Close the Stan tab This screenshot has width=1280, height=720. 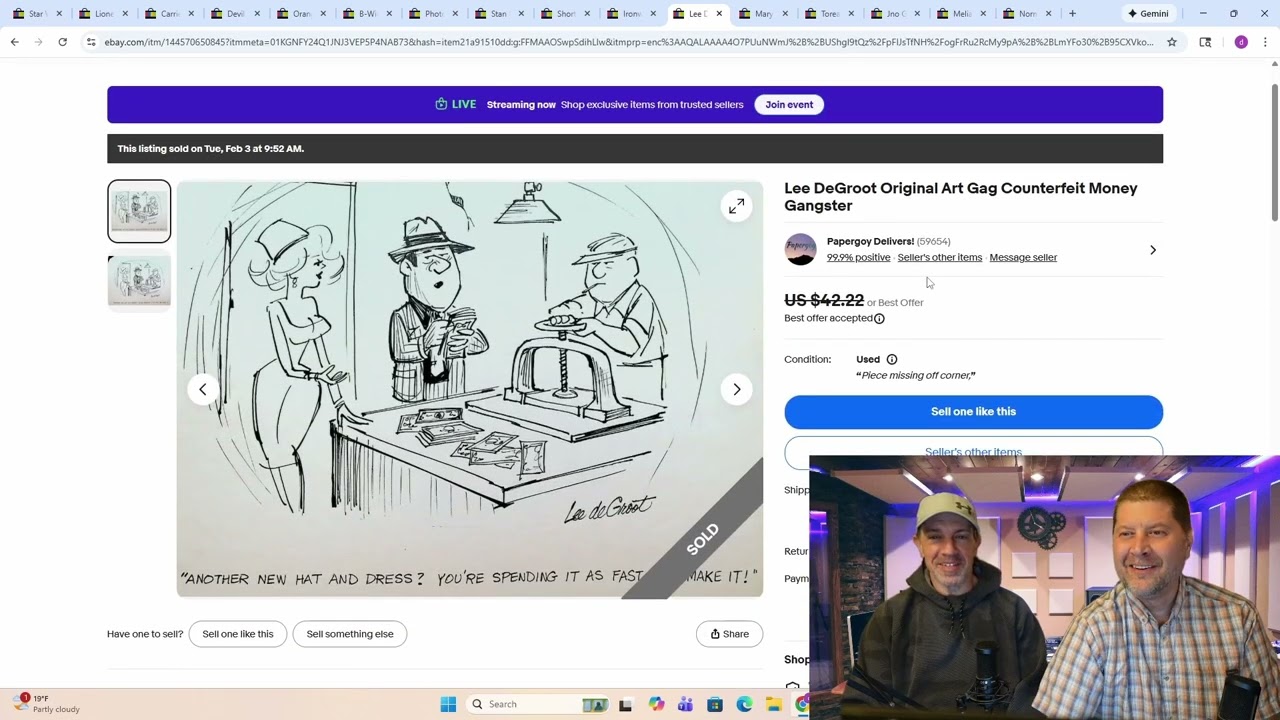(x=520, y=14)
